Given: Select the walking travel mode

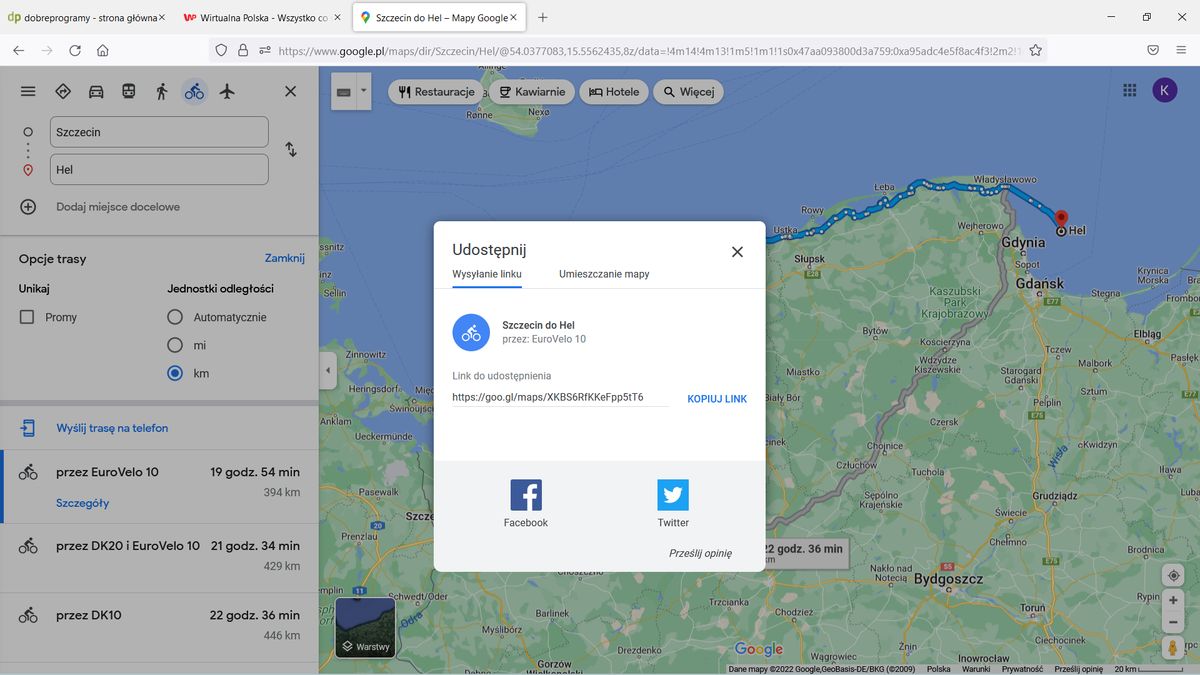Looking at the screenshot, I should pos(161,90).
